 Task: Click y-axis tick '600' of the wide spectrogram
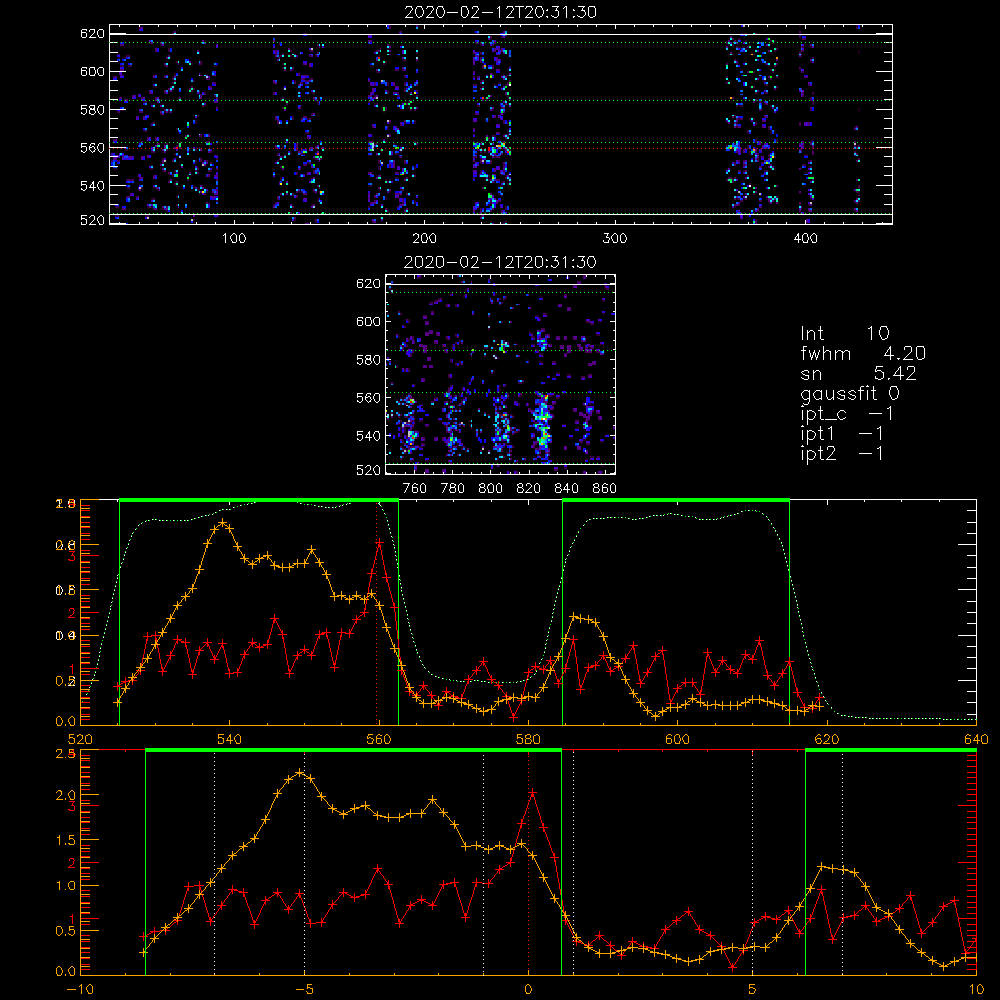92,71
